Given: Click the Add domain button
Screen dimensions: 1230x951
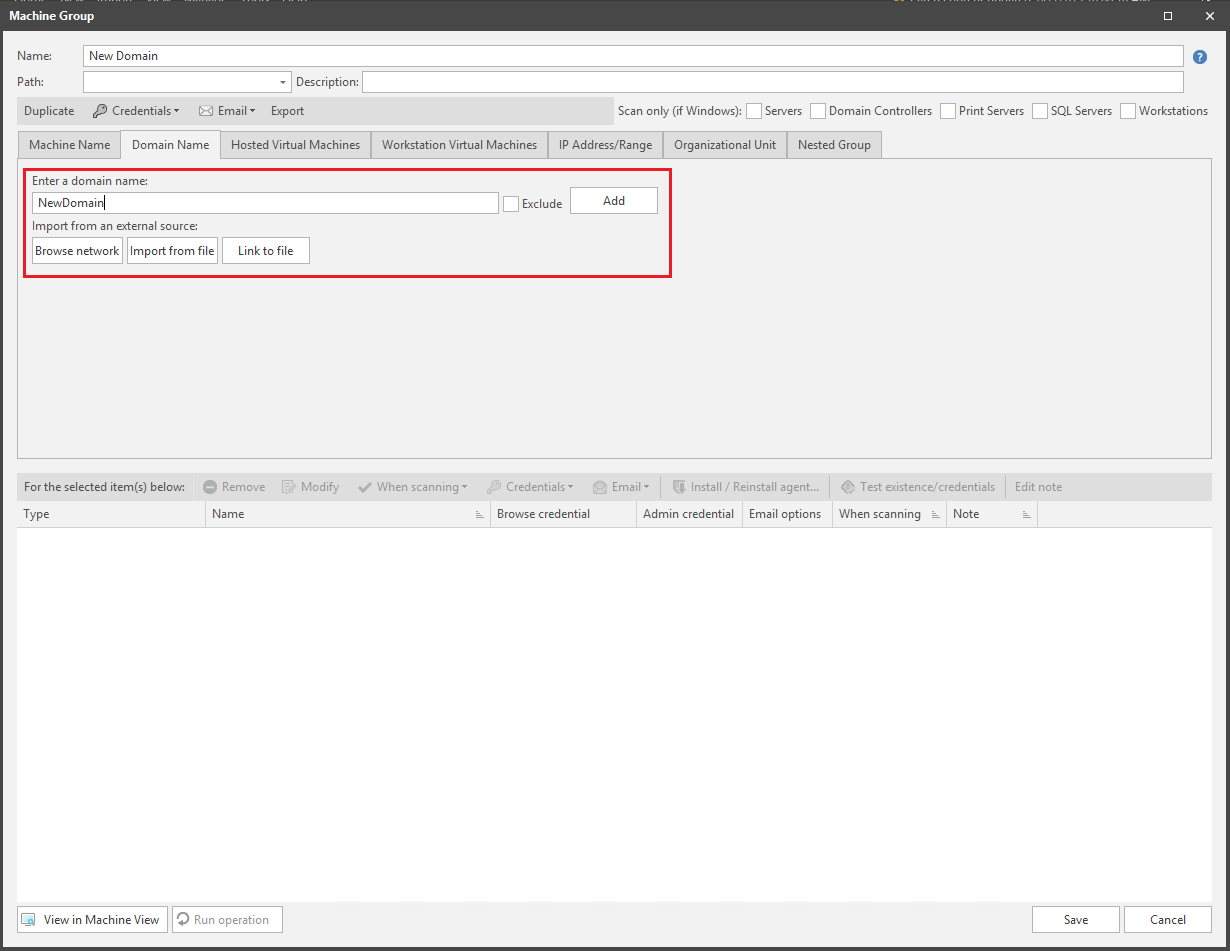Looking at the screenshot, I should pos(613,201).
